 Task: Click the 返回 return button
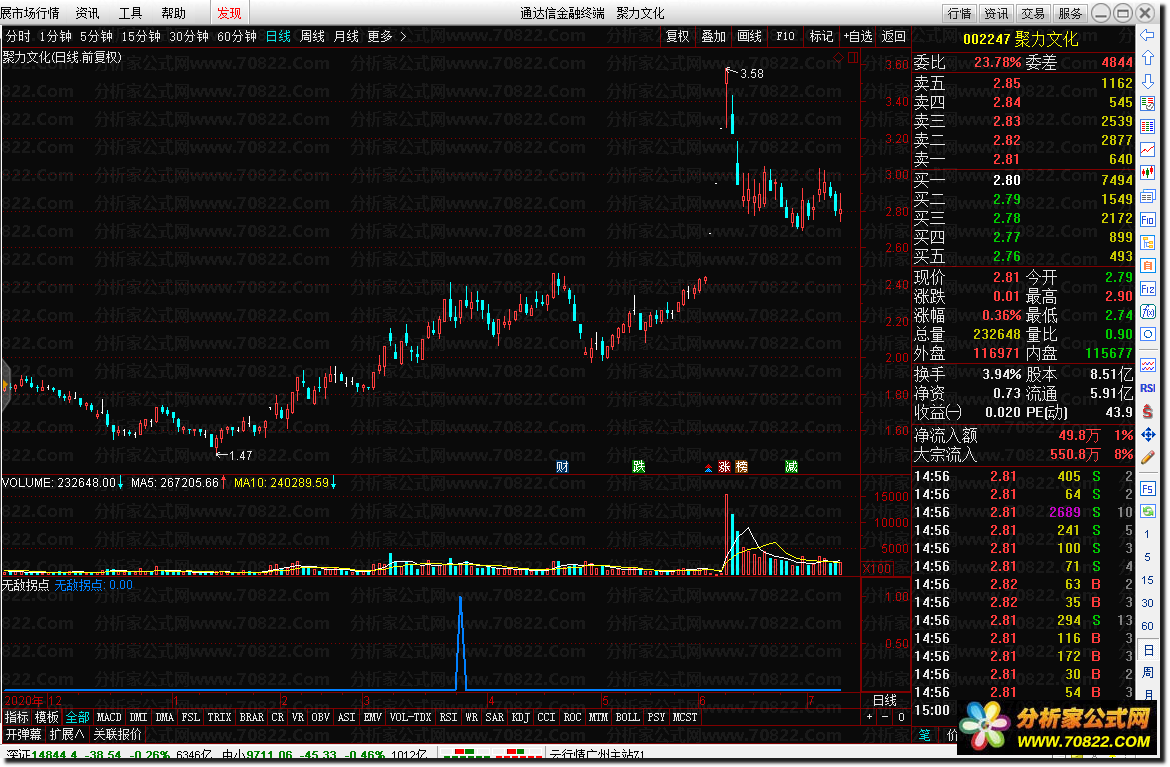point(893,36)
